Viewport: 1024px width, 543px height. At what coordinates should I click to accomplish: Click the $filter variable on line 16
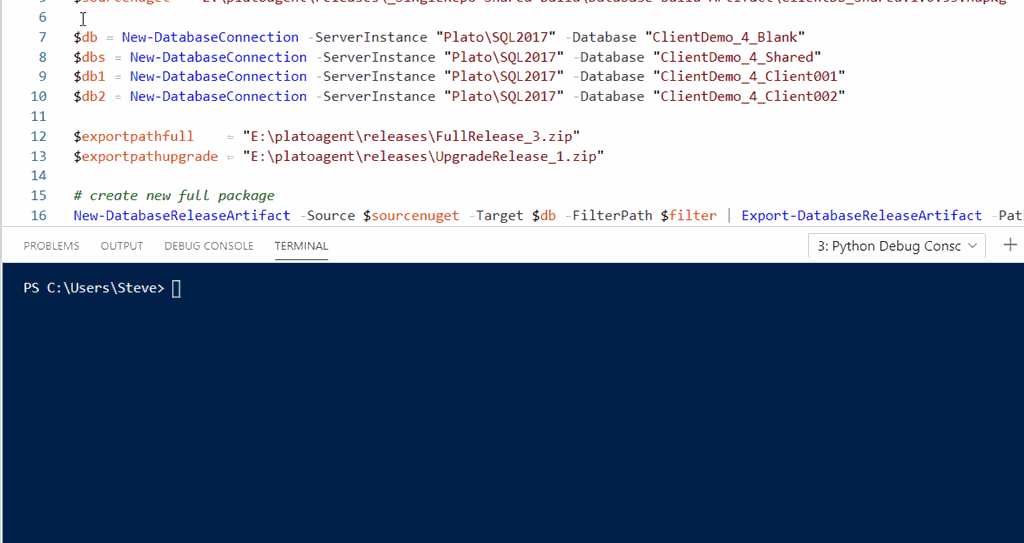(x=688, y=215)
